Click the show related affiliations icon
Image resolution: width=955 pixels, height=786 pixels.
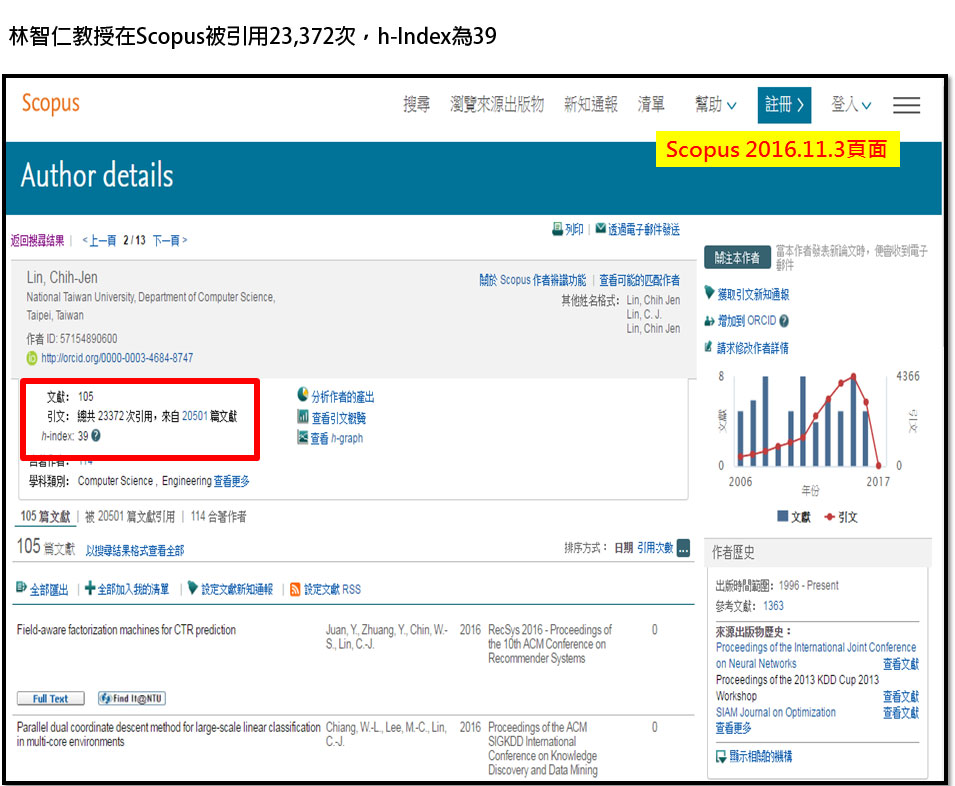pyautogui.click(x=721, y=757)
